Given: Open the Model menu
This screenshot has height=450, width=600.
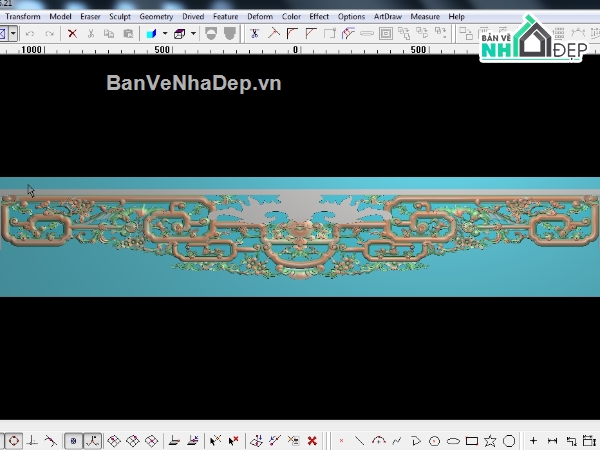Looking at the screenshot, I should [x=60, y=16].
